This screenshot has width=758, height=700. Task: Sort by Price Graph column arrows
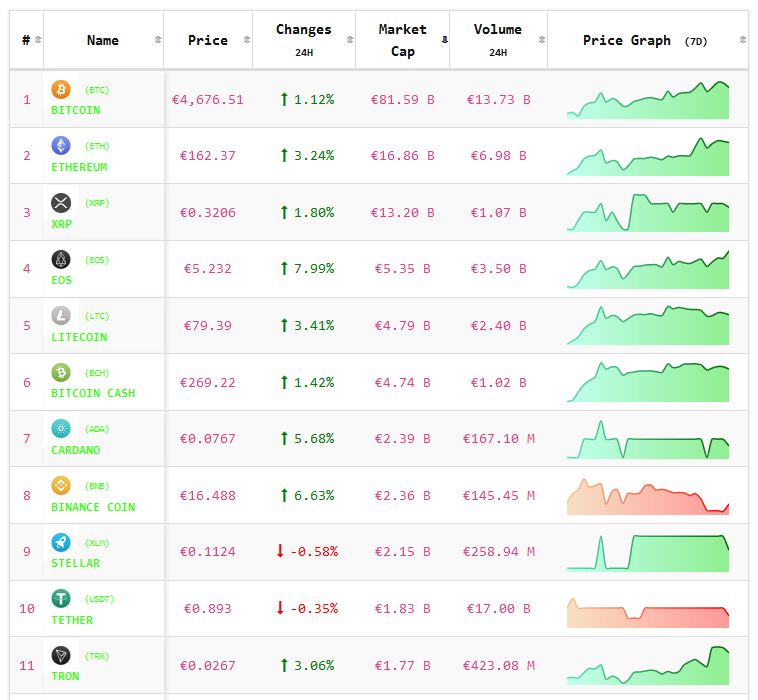[742, 40]
